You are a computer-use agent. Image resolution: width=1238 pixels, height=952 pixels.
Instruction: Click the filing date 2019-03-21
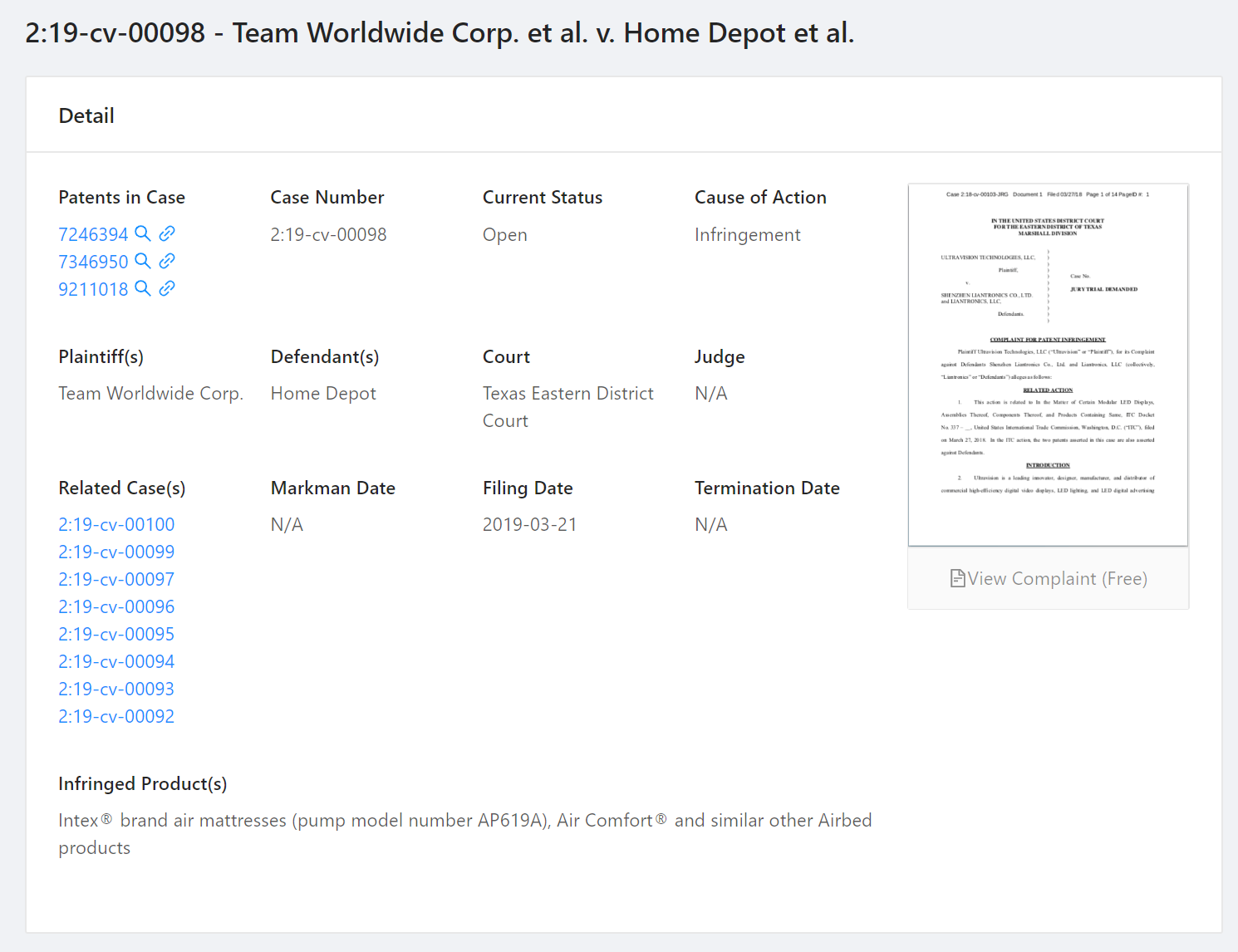coord(530,524)
